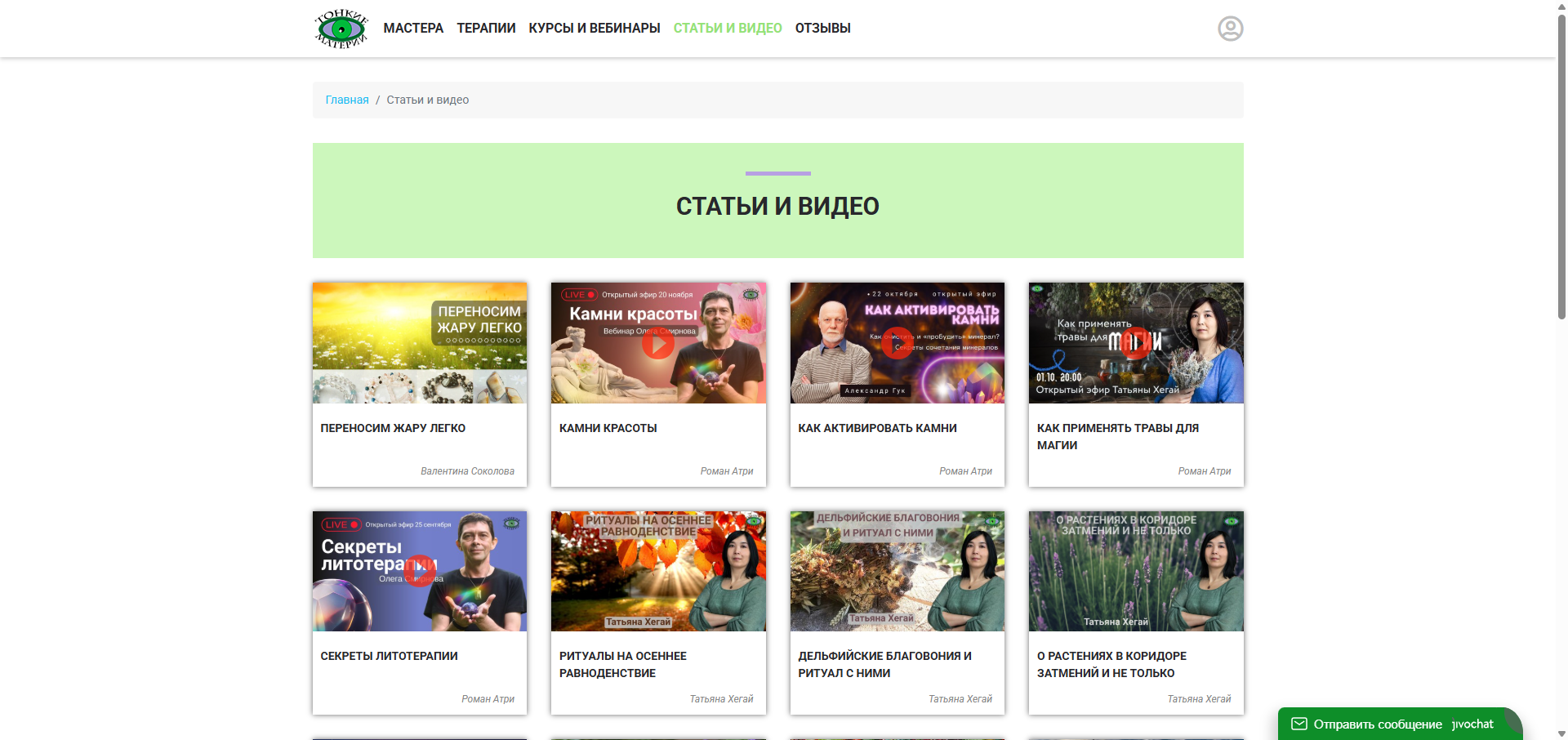
Task: Click КАК ПРИМЕНЯТЬ ТРАВЫ ДЛЯ МАГИИ title
Action: [1118, 436]
